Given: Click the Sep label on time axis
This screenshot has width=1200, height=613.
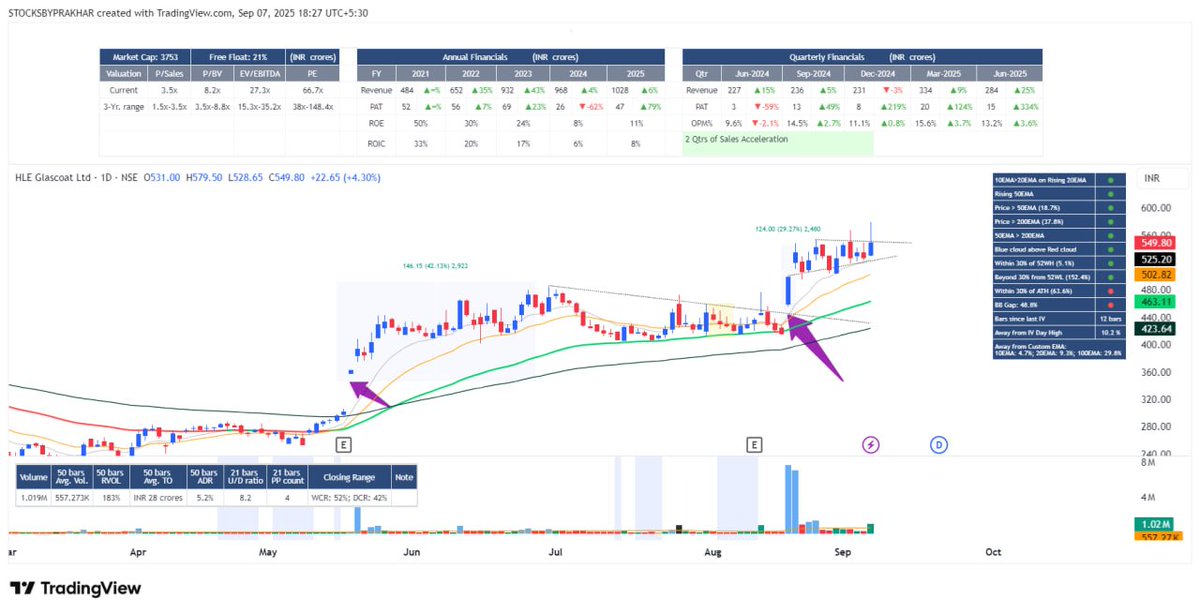Looking at the screenshot, I should tap(841, 551).
